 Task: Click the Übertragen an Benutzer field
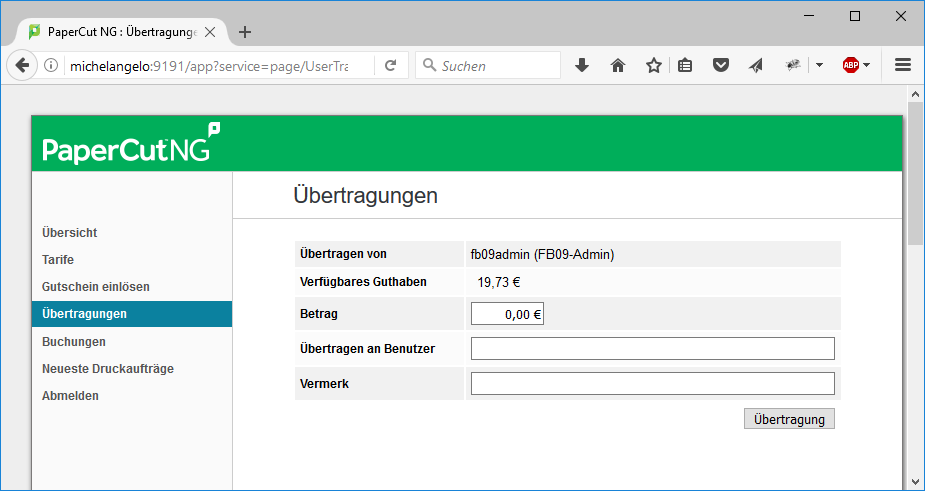(652, 349)
